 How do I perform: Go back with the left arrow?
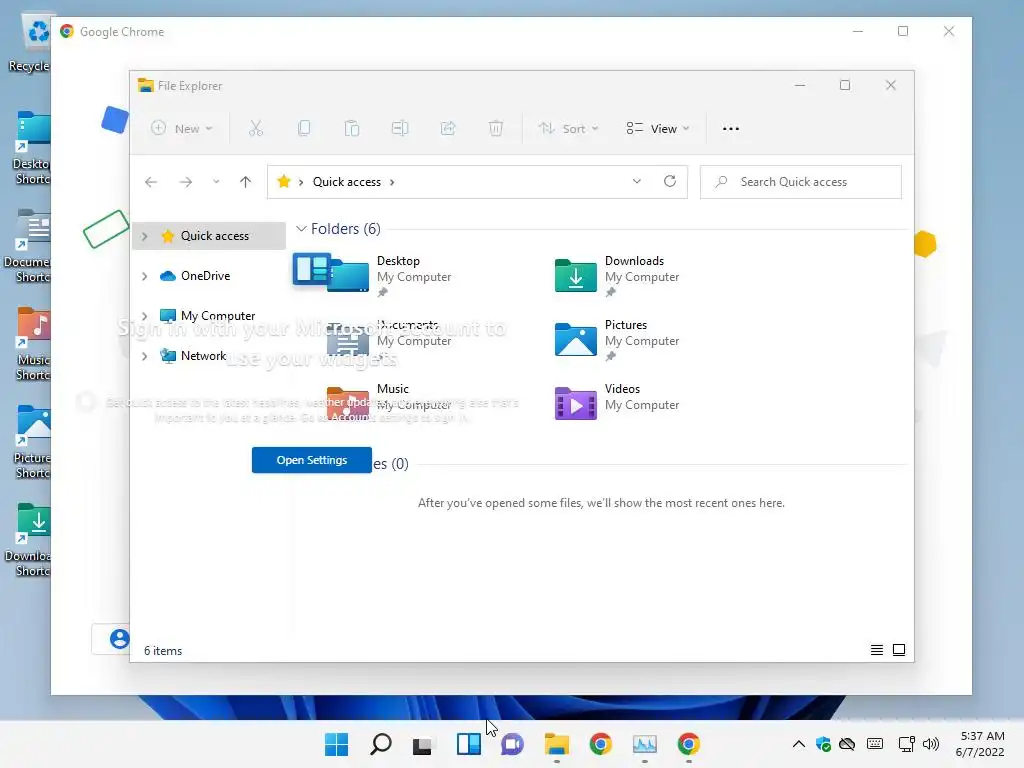151,182
